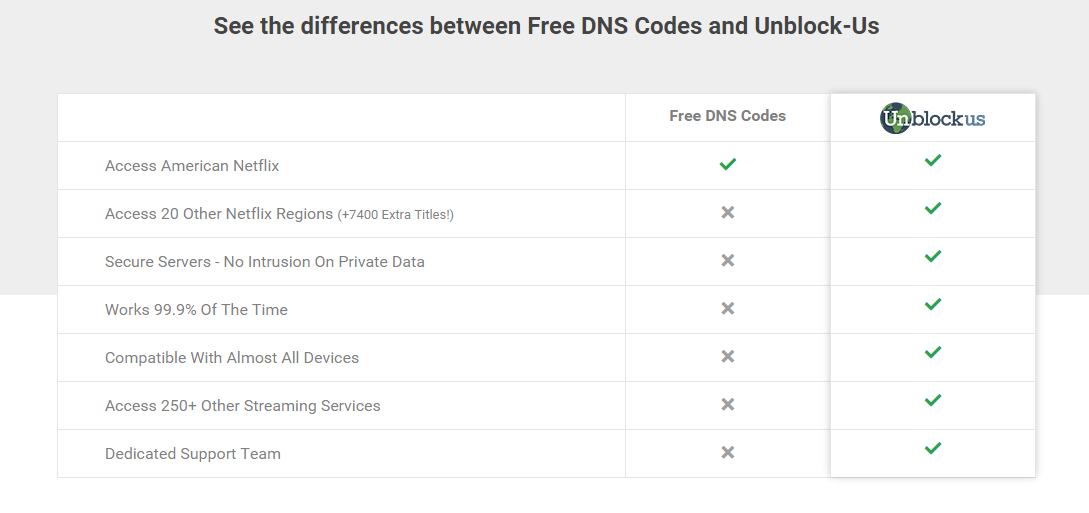Click Unblock-Us checkmark for American Netflix row

coord(933,160)
